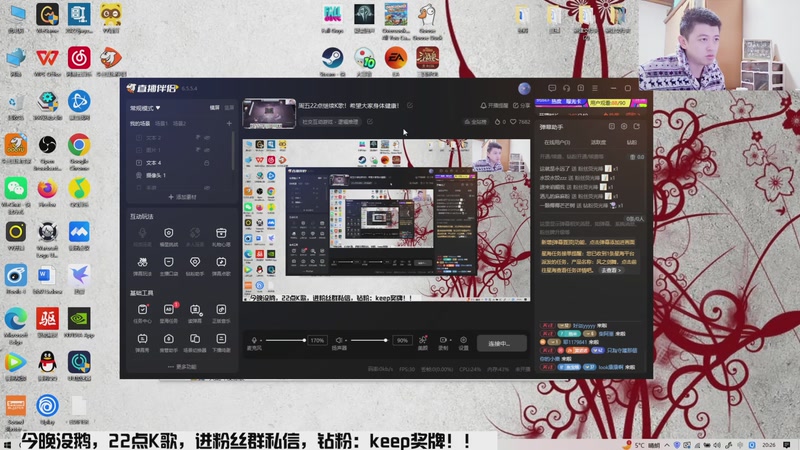This screenshot has height=450, width=800.
Task: Open the 正版音乐 music tool
Action: [x=221, y=314]
